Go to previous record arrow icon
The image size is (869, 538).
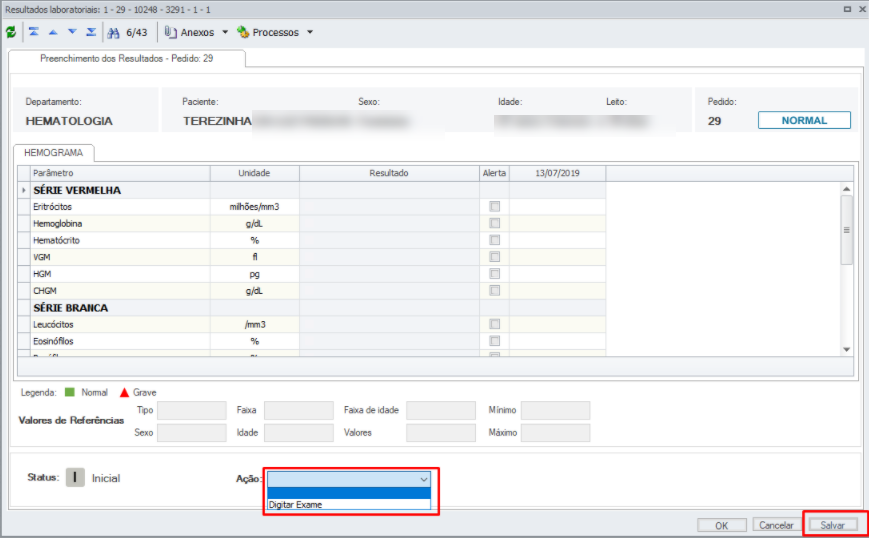point(53,32)
